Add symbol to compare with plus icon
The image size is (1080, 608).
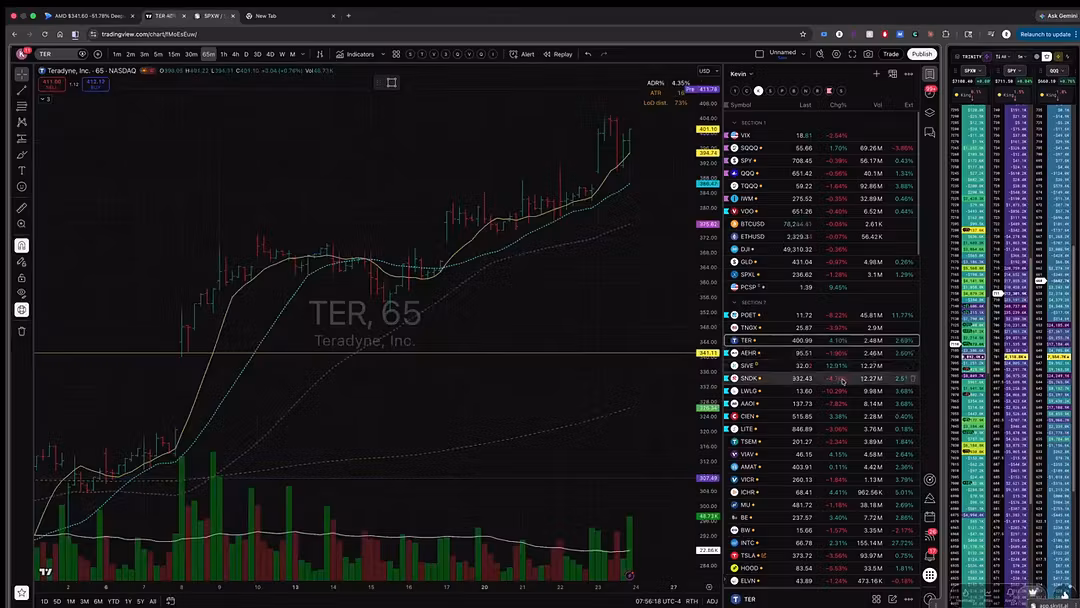point(97,54)
